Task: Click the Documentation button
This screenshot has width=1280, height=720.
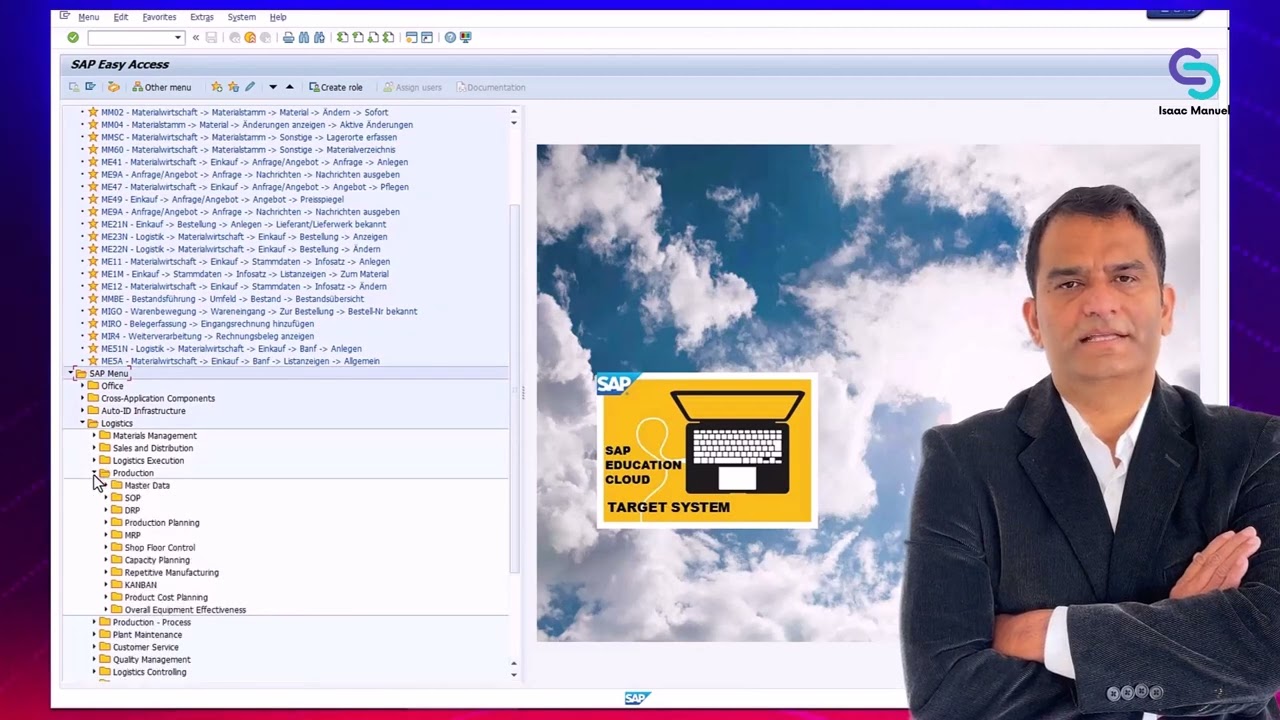Action: [x=490, y=87]
